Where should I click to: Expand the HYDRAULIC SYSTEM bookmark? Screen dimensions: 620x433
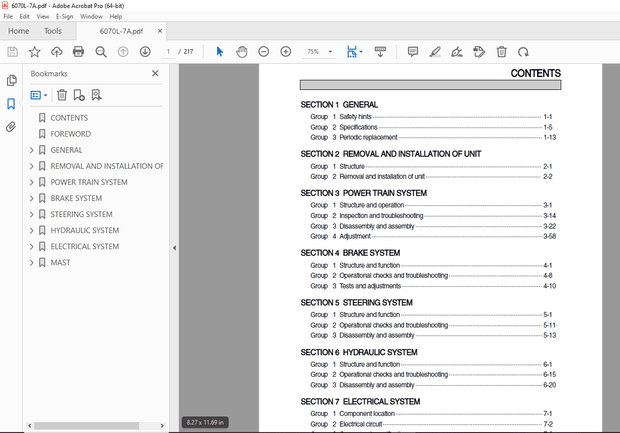coord(32,231)
